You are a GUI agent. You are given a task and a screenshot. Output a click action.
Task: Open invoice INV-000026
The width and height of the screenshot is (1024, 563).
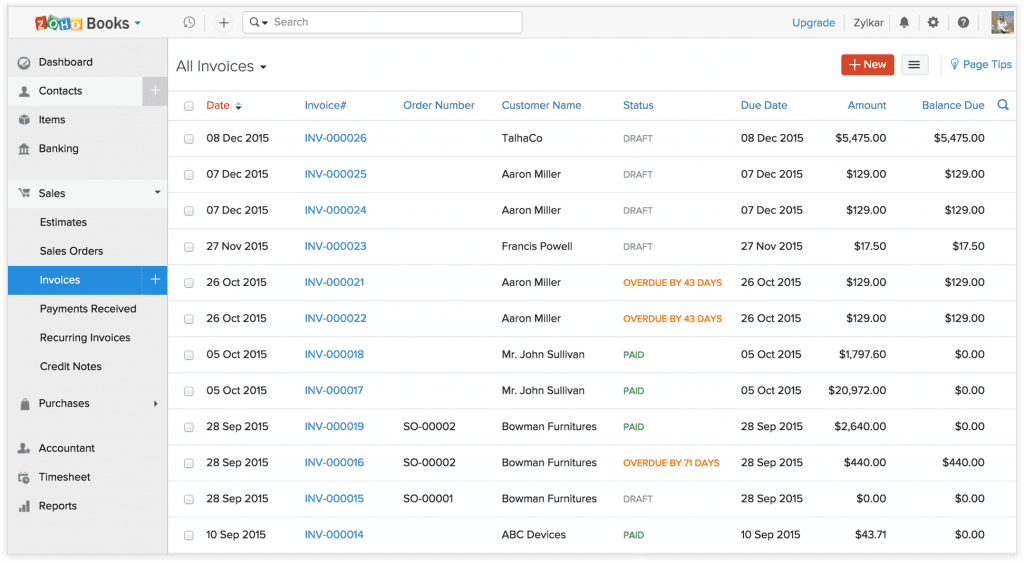[336, 138]
